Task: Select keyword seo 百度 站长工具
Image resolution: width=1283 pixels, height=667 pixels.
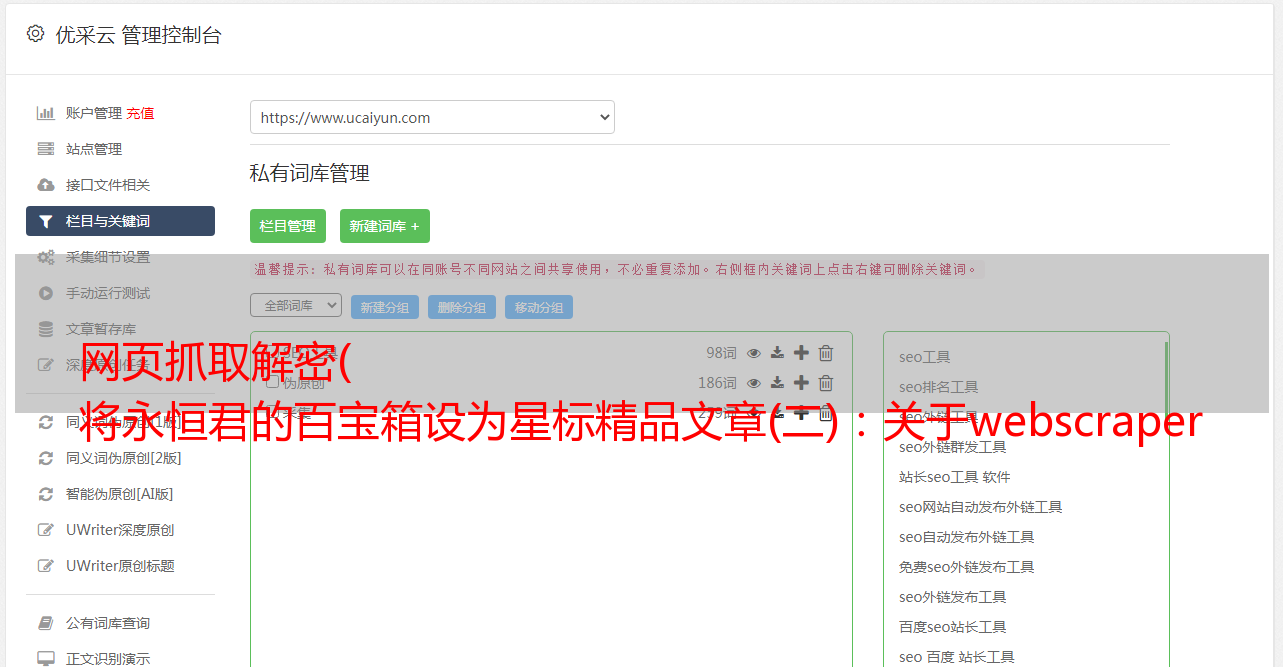Action: (956, 657)
